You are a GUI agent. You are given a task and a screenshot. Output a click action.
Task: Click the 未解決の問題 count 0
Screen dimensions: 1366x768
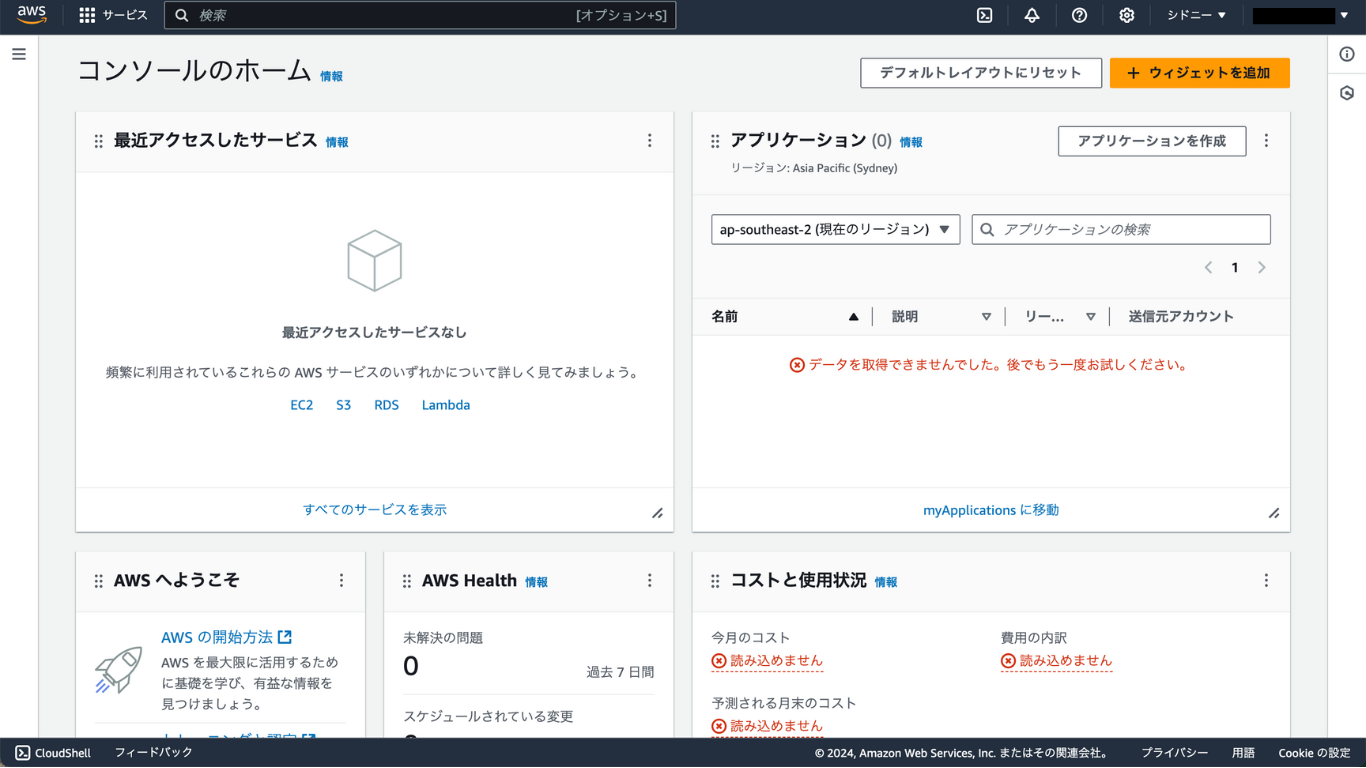point(411,667)
